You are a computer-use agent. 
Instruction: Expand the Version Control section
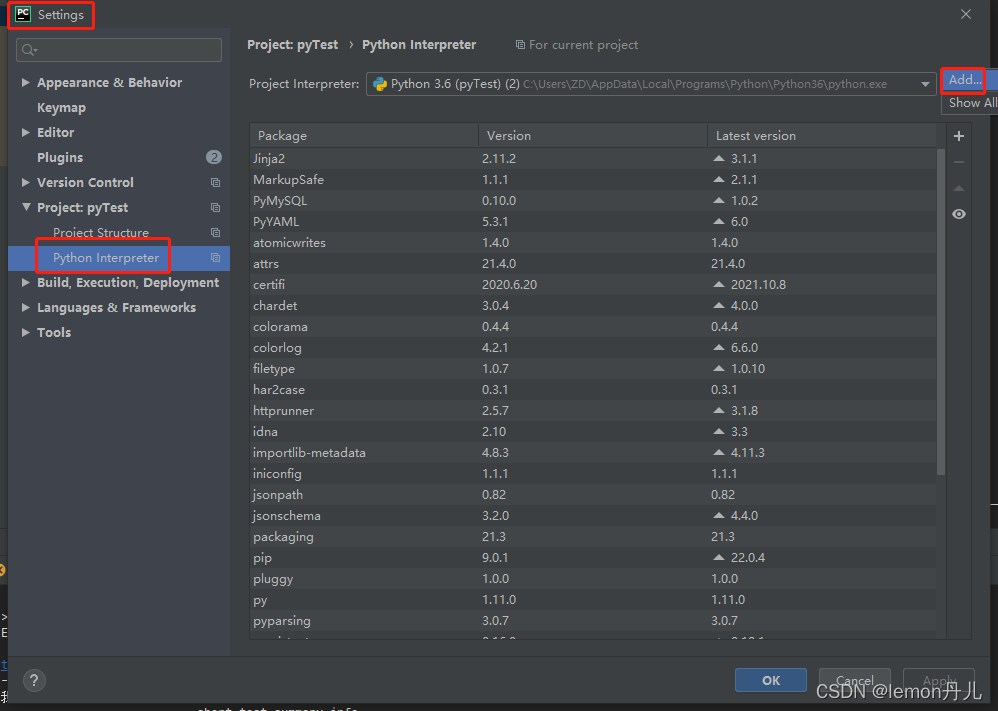25,182
